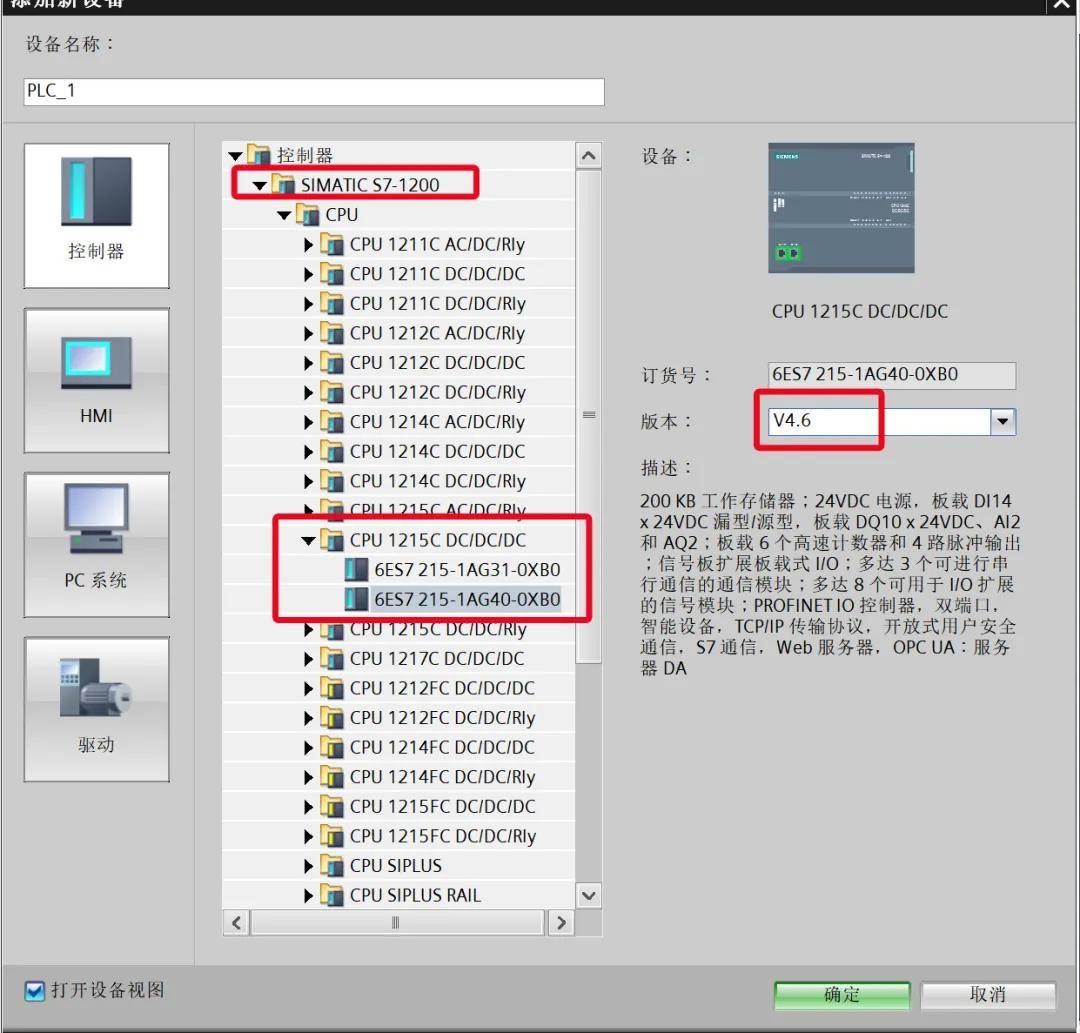Close the add new device dialog
Screen dimensions: 1080x1033
(1063, 6)
